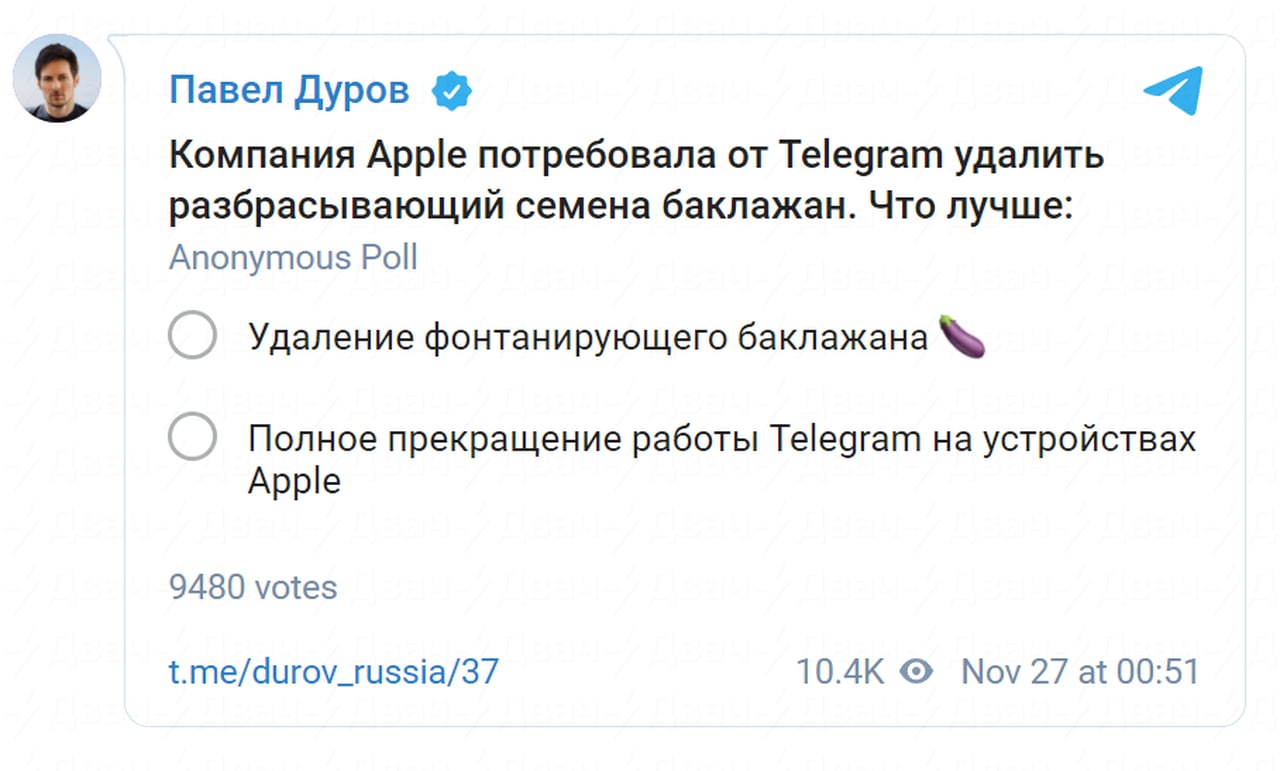Screen dimensions: 1280x771
Task: Click the word "Apple" under the second option
Action: pyautogui.click(x=294, y=482)
